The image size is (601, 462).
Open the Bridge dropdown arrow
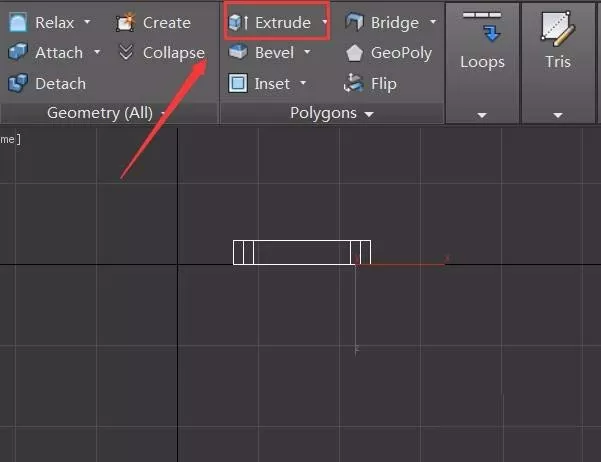pos(433,21)
